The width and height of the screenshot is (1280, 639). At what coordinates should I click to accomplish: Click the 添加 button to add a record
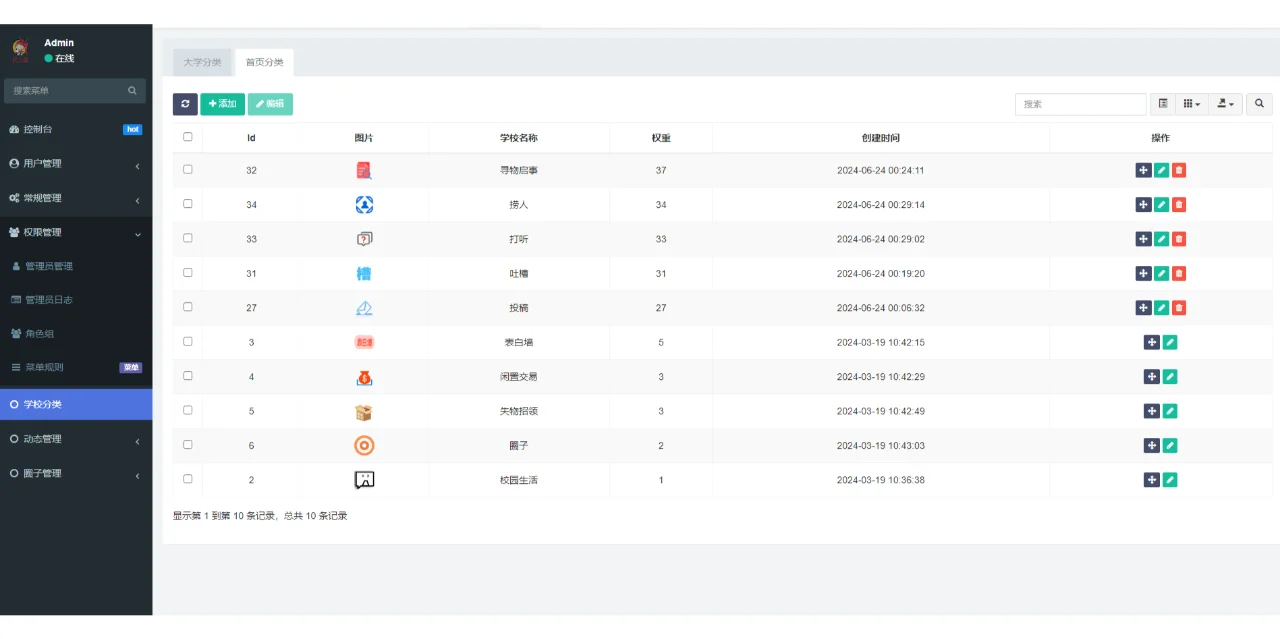tap(221, 103)
